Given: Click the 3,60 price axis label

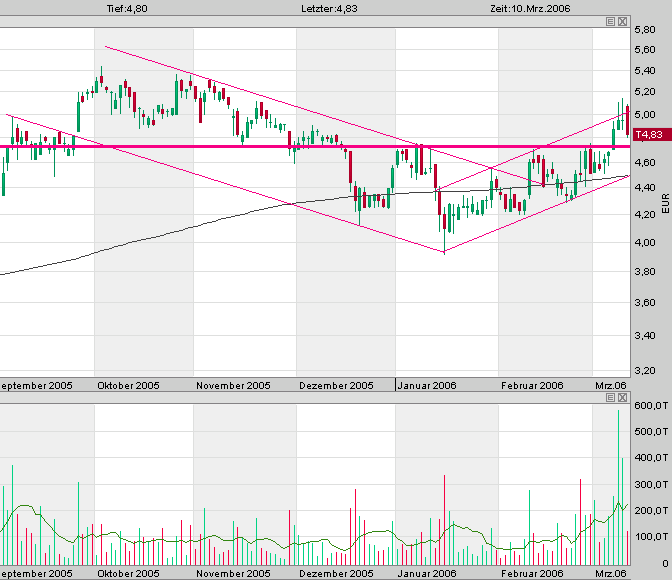Looking at the screenshot, I should (645, 303).
